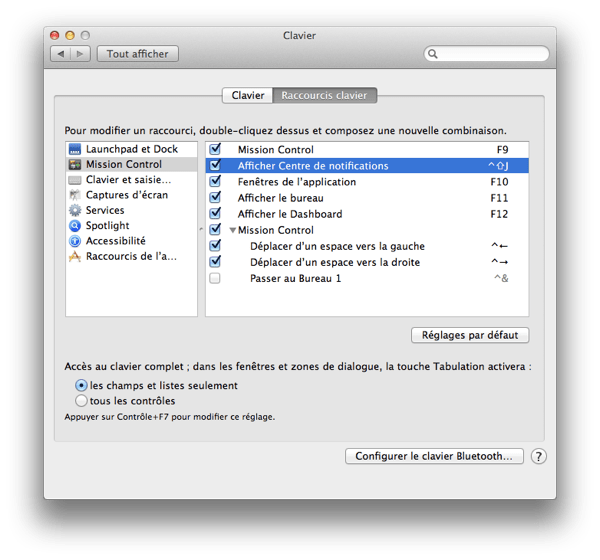600x560 pixels.
Task: Switch to the Clavier tab
Action: coord(247,96)
